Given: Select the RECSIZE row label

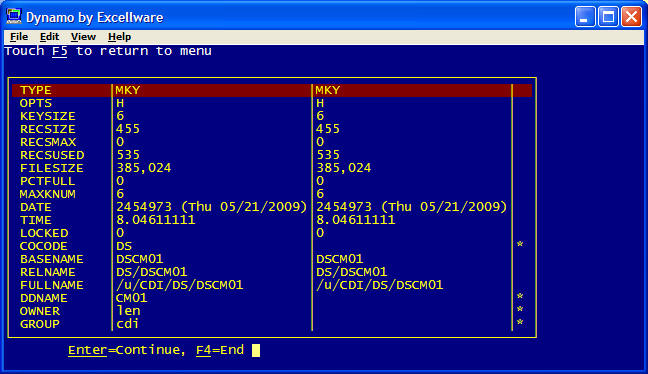Looking at the screenshot, I should [x=48, y=129].
